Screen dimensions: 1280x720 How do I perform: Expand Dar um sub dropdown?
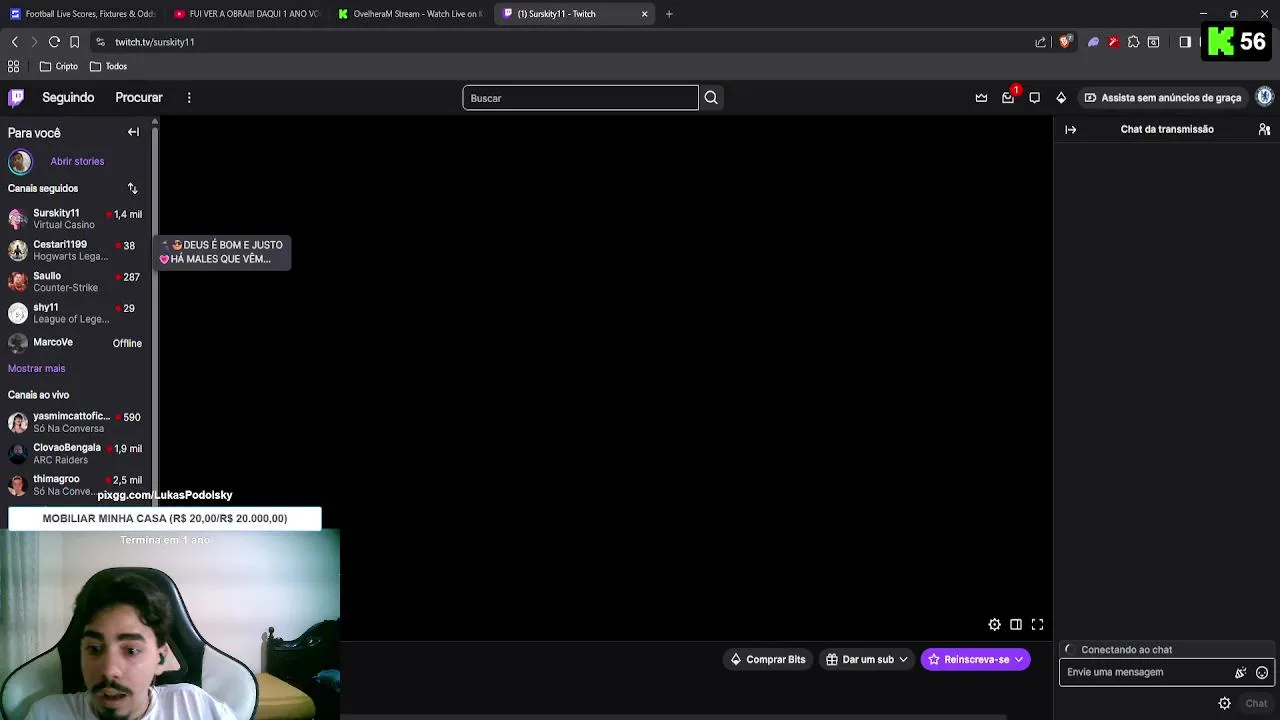866,659
